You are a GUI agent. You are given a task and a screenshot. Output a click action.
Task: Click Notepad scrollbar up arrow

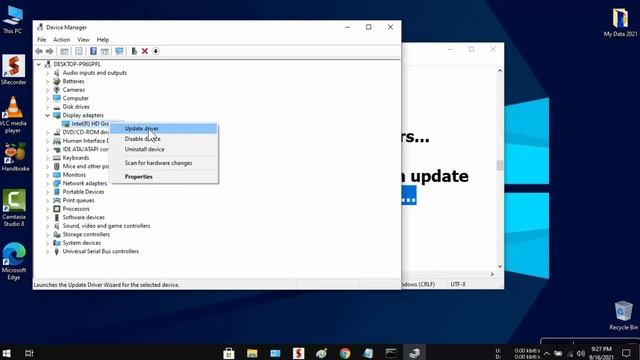point(500,71)
